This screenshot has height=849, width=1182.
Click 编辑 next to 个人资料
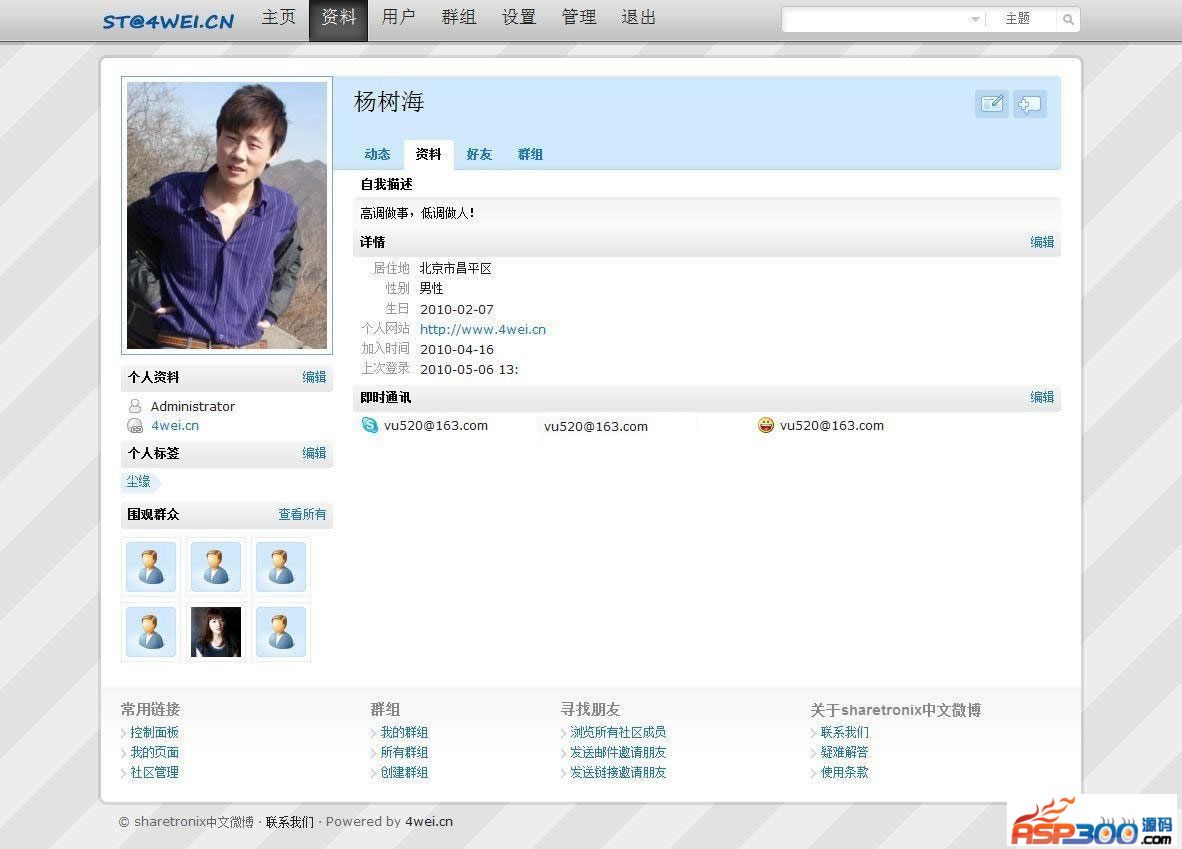click(314, 377)
